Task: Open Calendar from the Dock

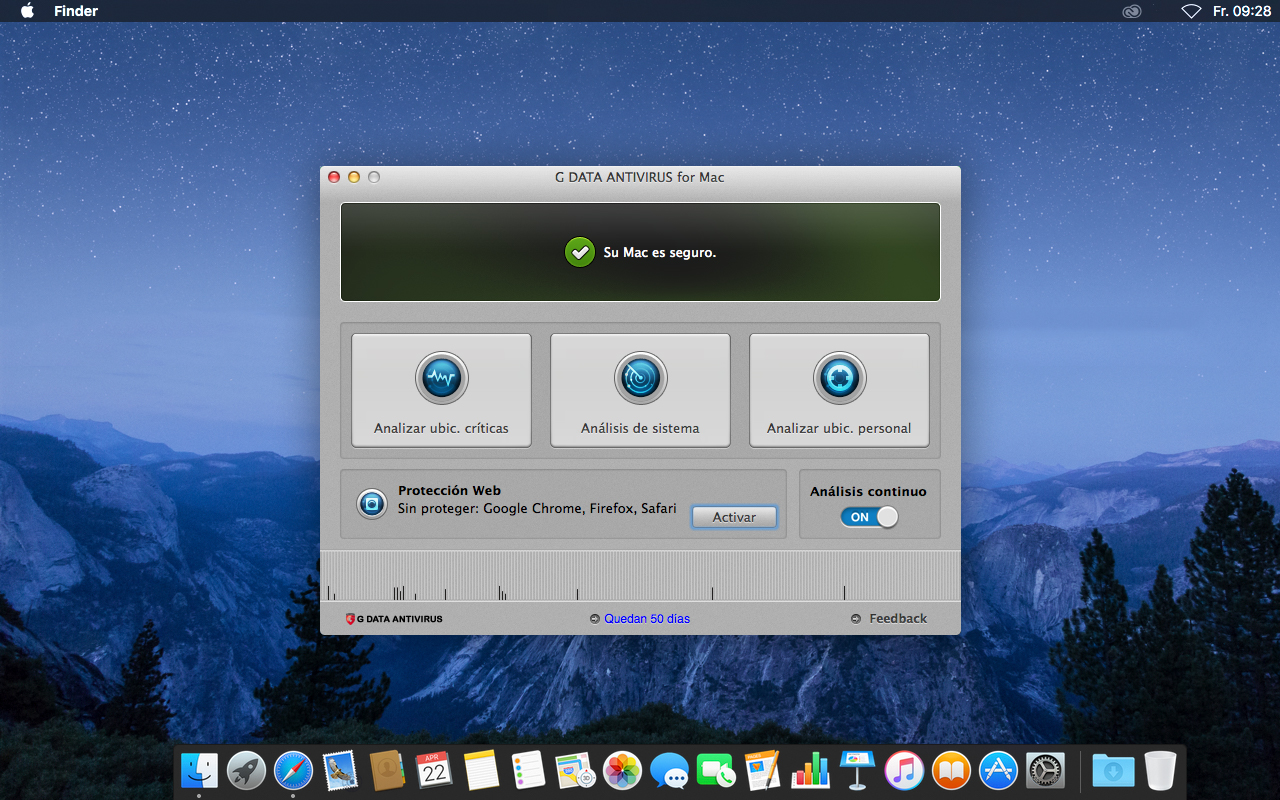Action: 434,770
